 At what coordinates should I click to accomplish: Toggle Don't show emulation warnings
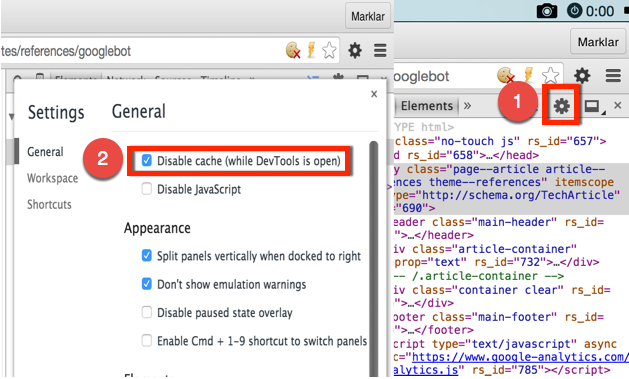coord(147,284)
